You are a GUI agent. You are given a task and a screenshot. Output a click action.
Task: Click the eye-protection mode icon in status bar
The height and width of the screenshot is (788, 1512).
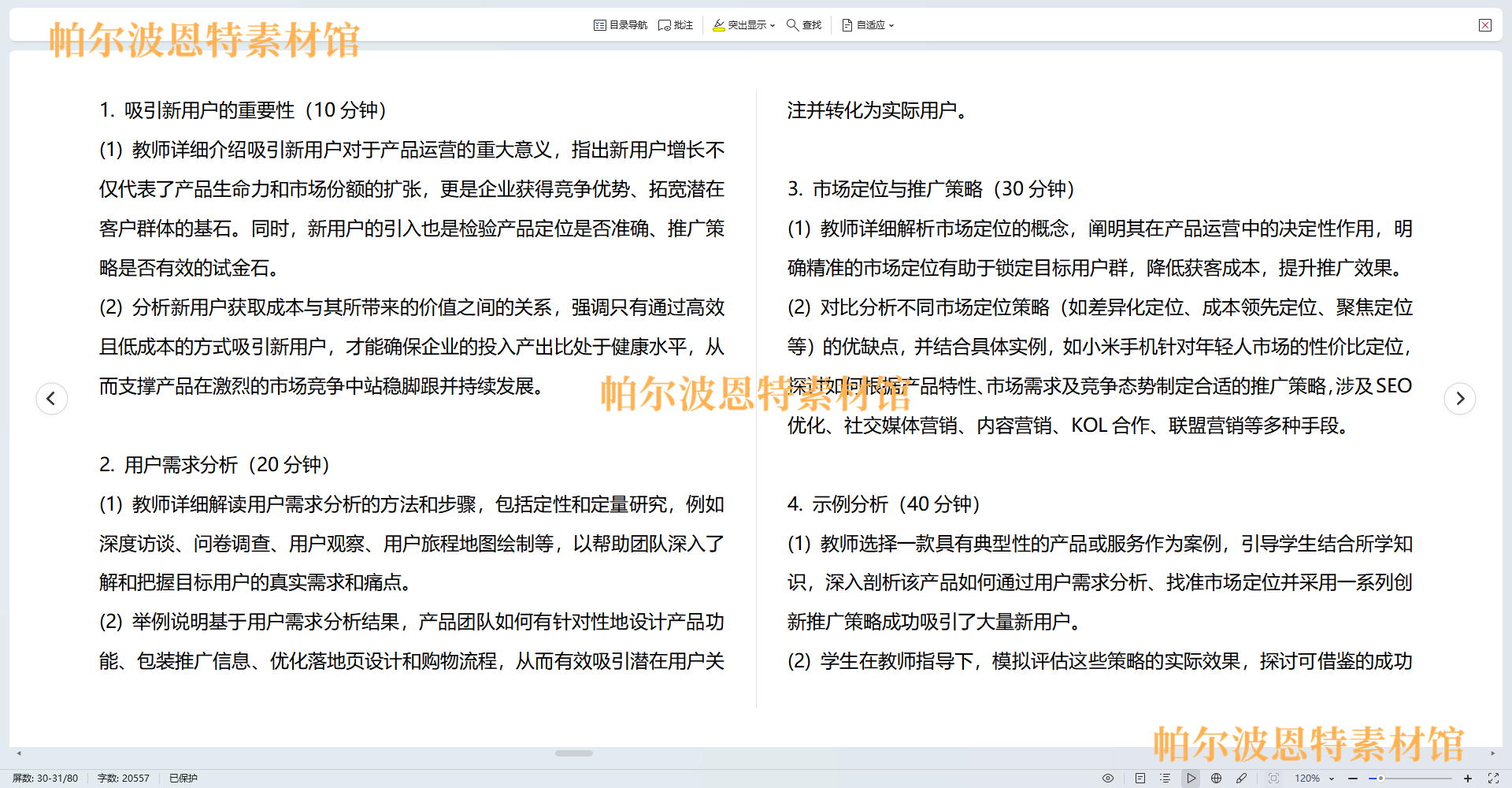coord(1108,778)
